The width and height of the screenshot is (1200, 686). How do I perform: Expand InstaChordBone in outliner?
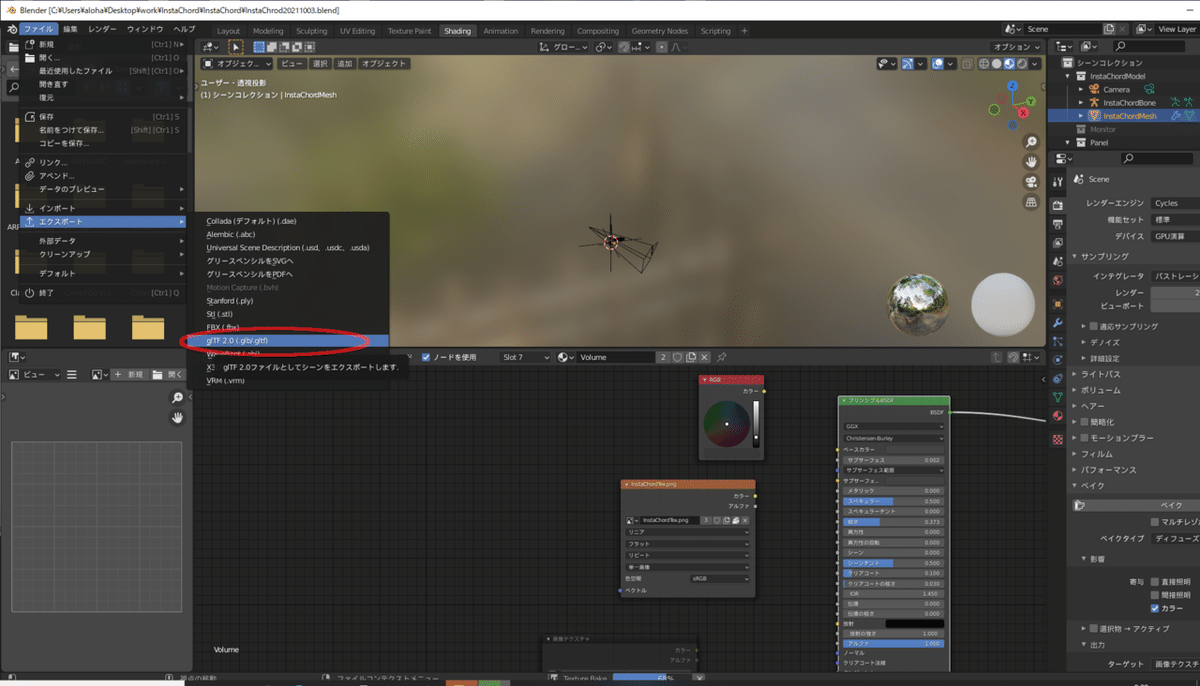[1082, 103]
